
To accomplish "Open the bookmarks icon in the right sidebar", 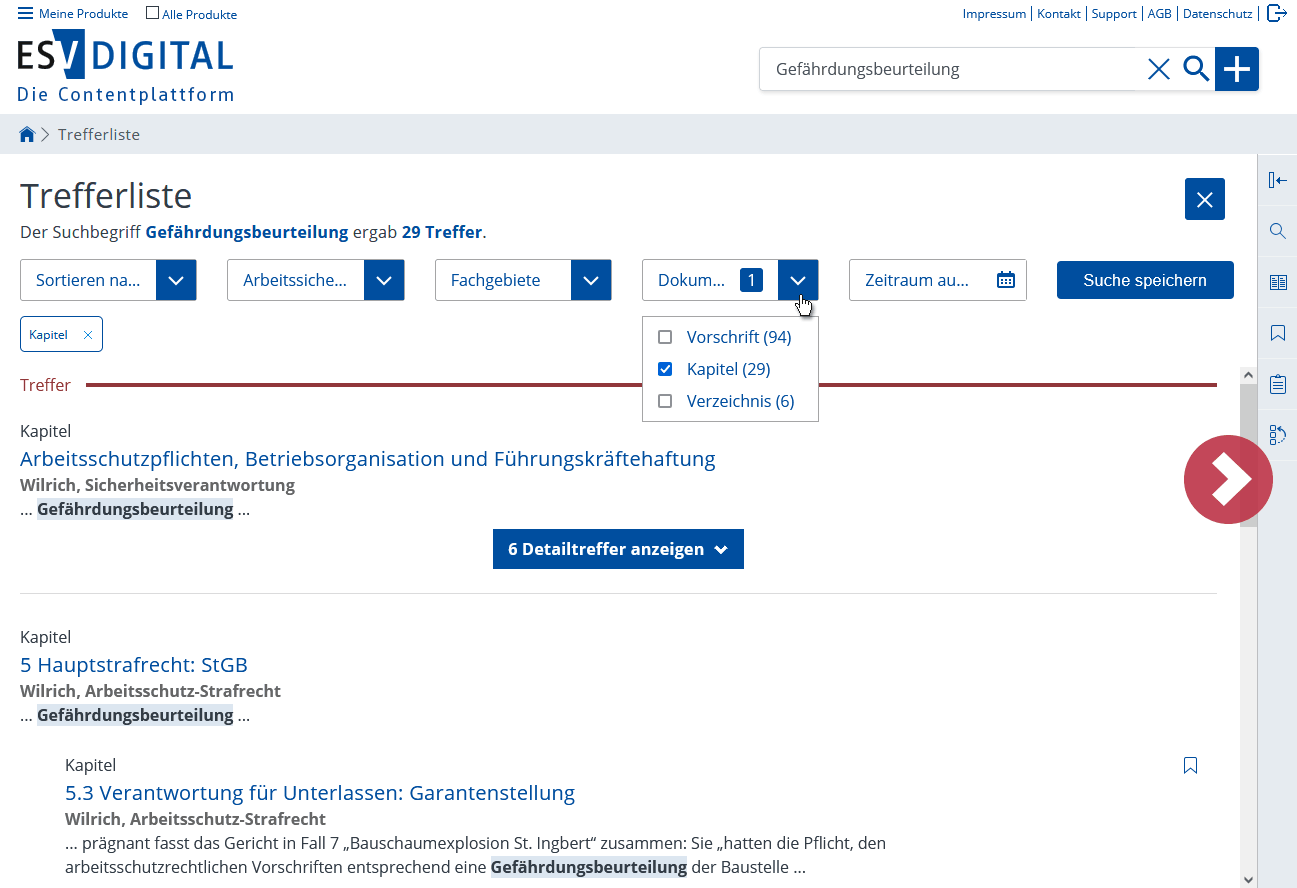I will click(x=1277, y=333).
